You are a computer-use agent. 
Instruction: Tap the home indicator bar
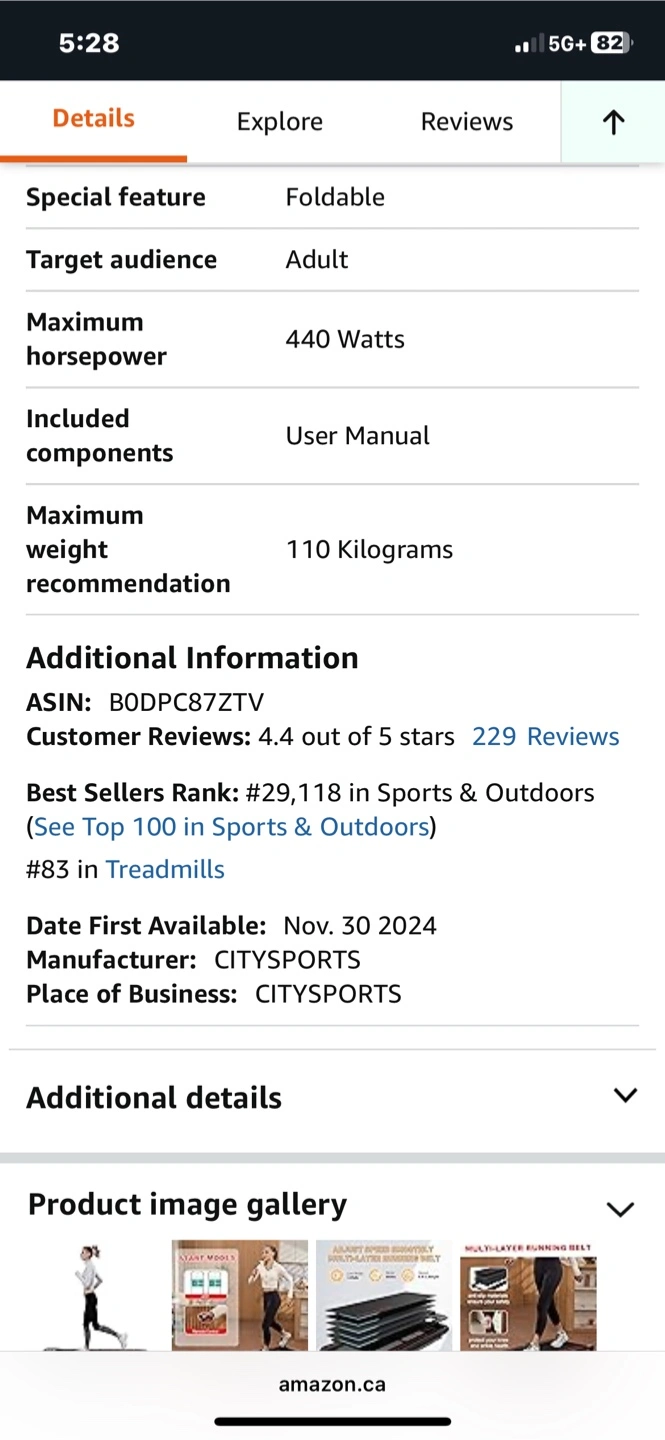332,1421
